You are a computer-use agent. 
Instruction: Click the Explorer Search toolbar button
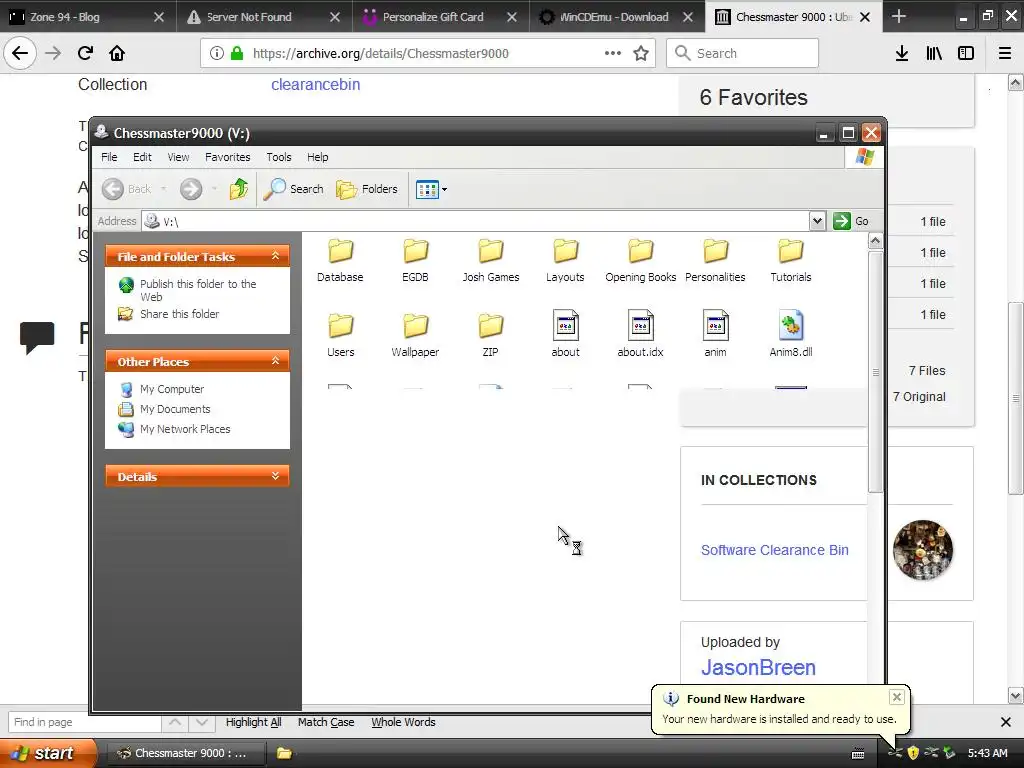pos(294,189)
